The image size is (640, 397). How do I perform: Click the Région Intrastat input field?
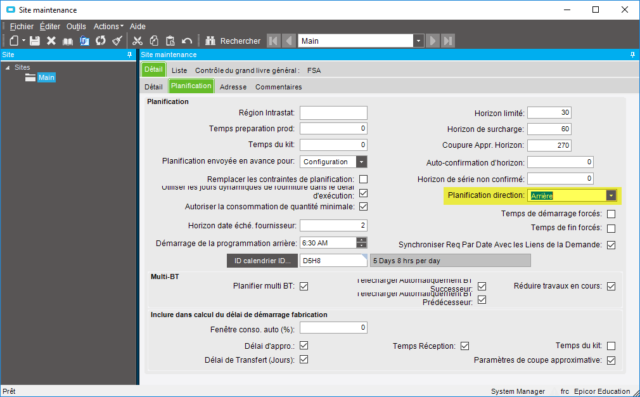[333, 113]
